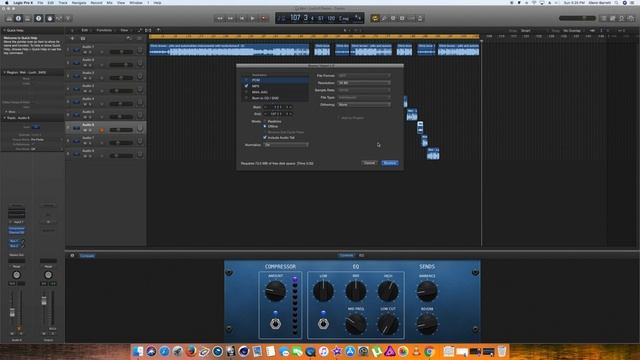Click the Bounce button in dialog
The width and height of the screenshot is (640, 360).
click(x=390, y=163)
